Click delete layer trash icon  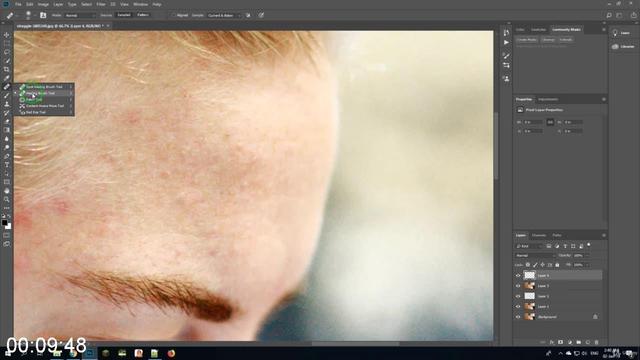[596, 342]
